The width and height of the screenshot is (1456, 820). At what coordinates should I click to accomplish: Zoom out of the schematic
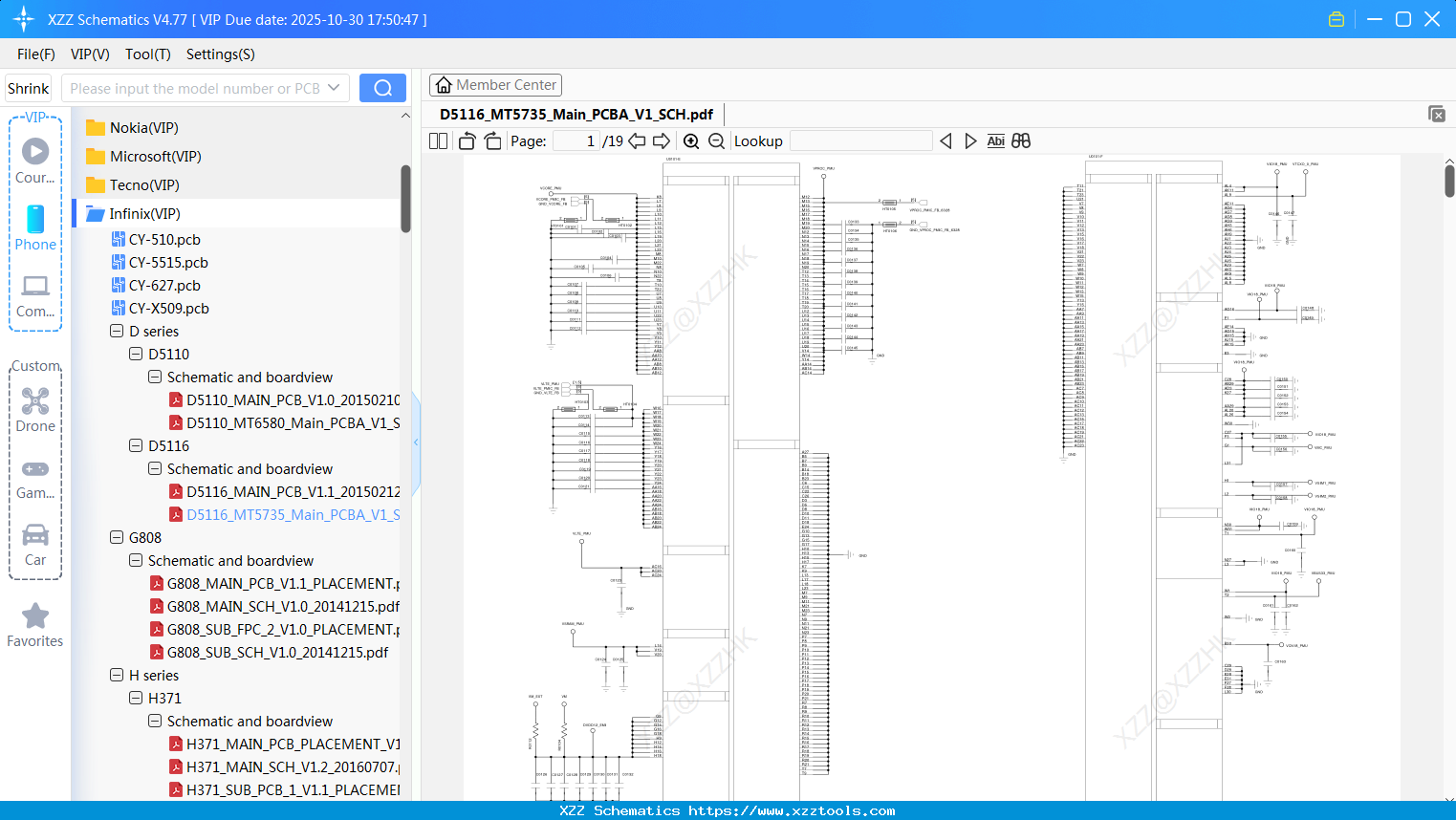[716, 141]
